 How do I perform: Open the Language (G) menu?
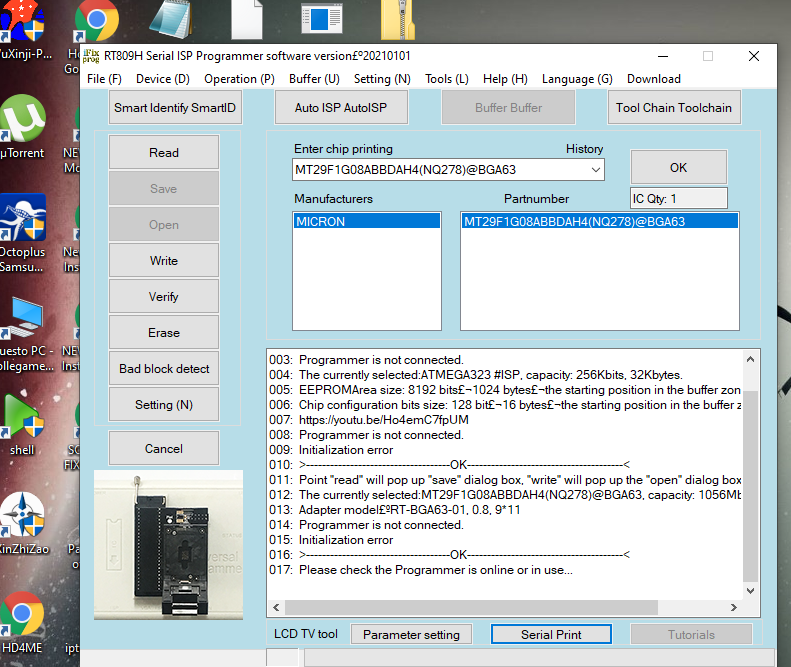tap(577, 79)
